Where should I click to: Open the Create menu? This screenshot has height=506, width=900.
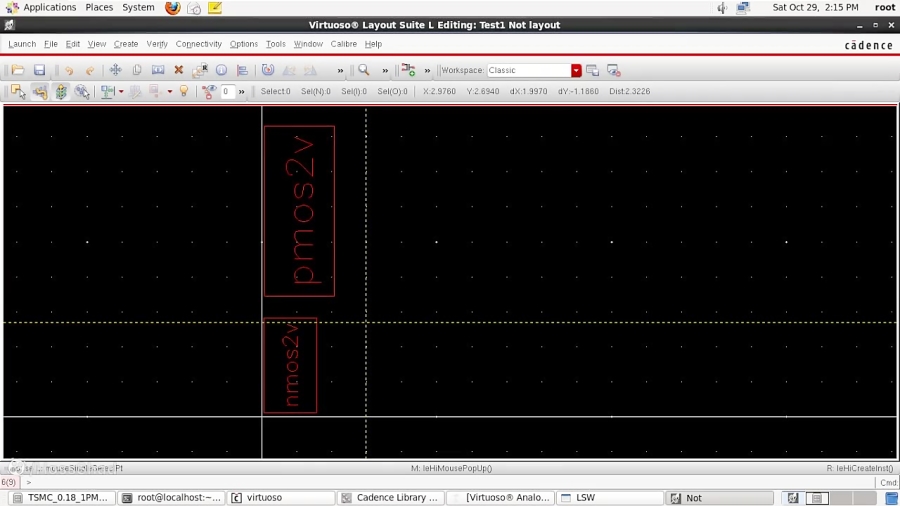(126, 44)
